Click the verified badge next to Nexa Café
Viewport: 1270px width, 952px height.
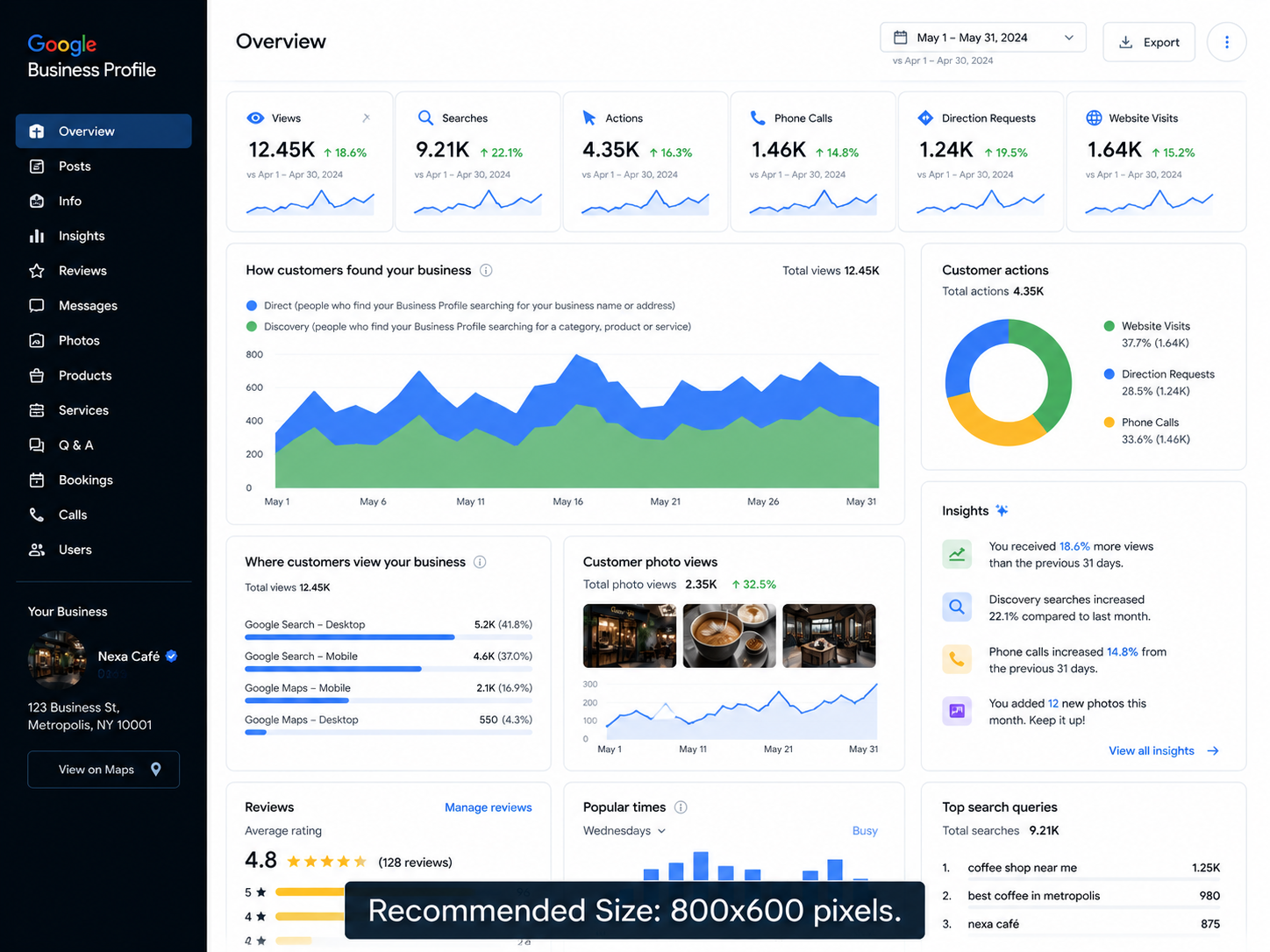172,656
